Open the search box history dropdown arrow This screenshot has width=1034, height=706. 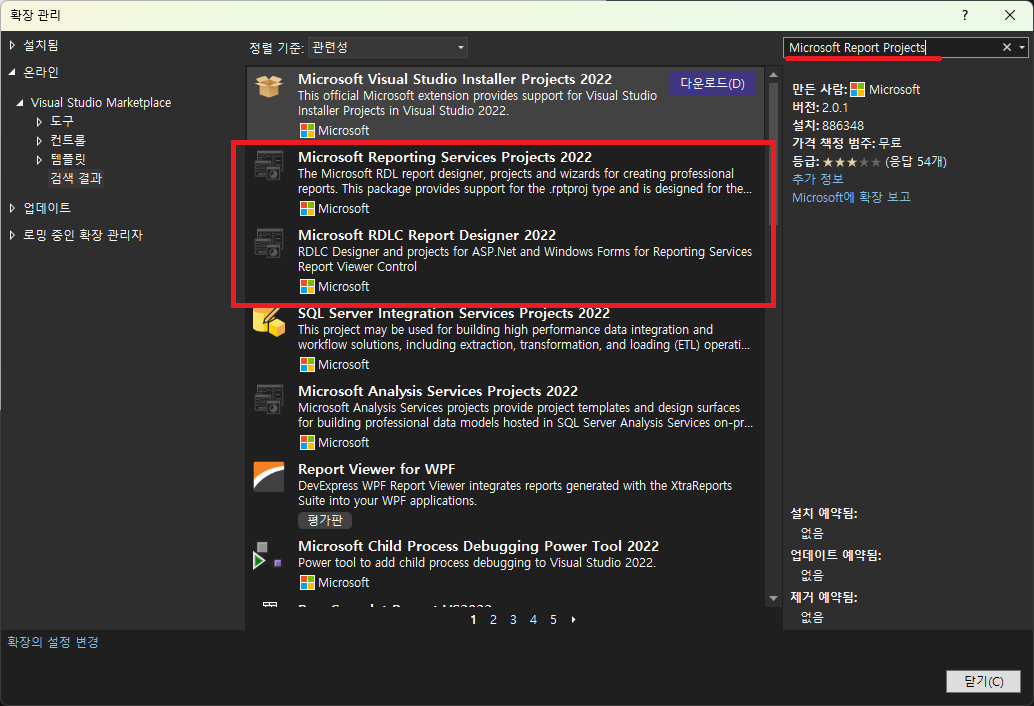[x=1022, y=47]
